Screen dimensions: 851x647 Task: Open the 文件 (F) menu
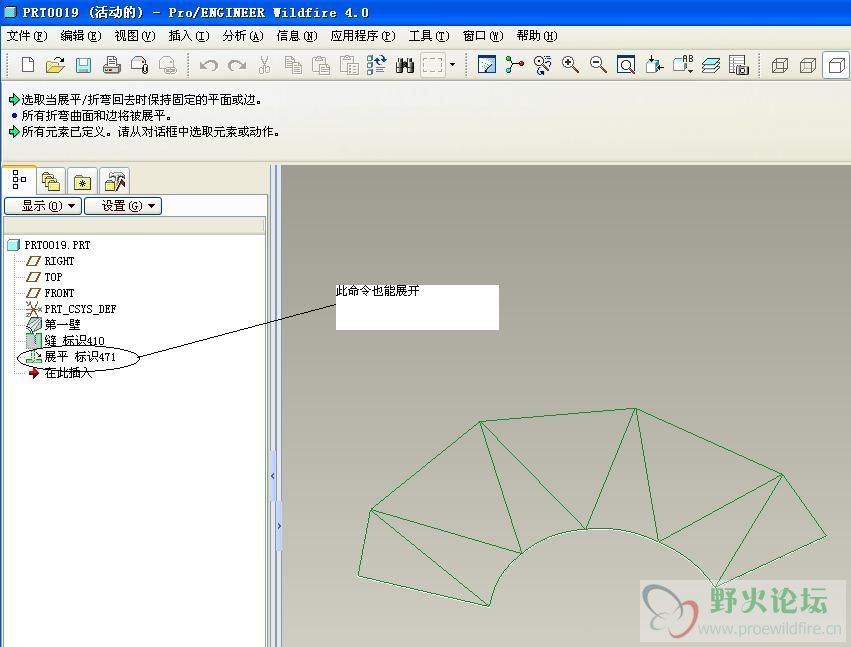pyautogui.click(x=27, y=36)
